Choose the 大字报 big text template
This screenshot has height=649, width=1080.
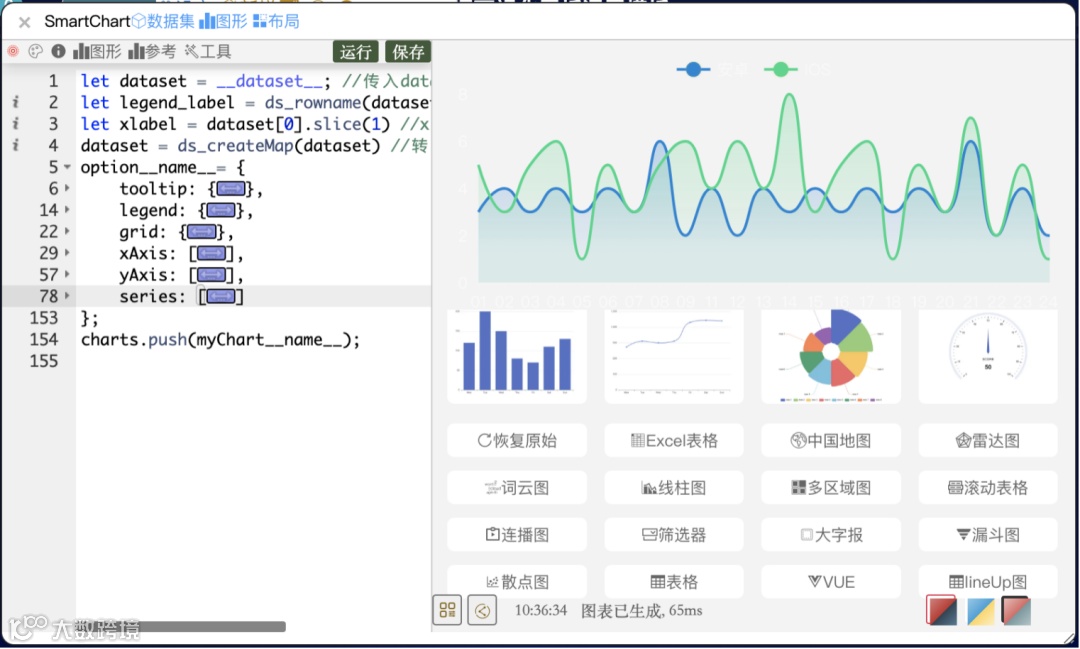[831, 535]
